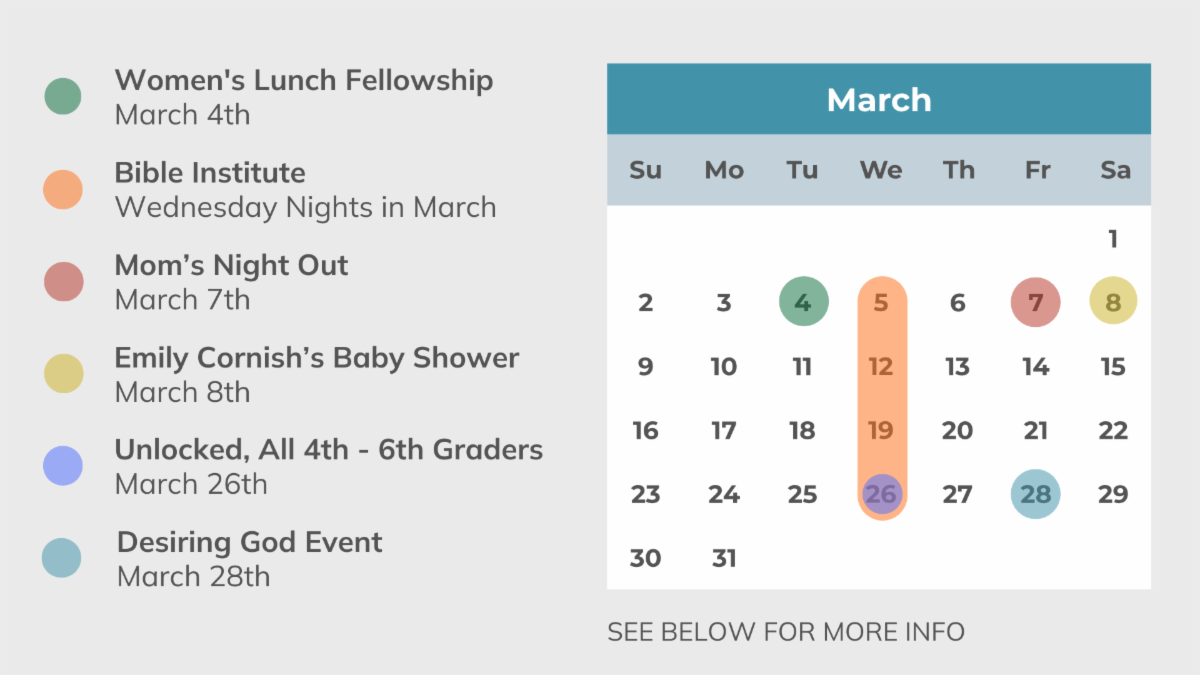Click the Bible Institute event title
This screenshot has height=675, width=1200.
(x=210, y=172)
